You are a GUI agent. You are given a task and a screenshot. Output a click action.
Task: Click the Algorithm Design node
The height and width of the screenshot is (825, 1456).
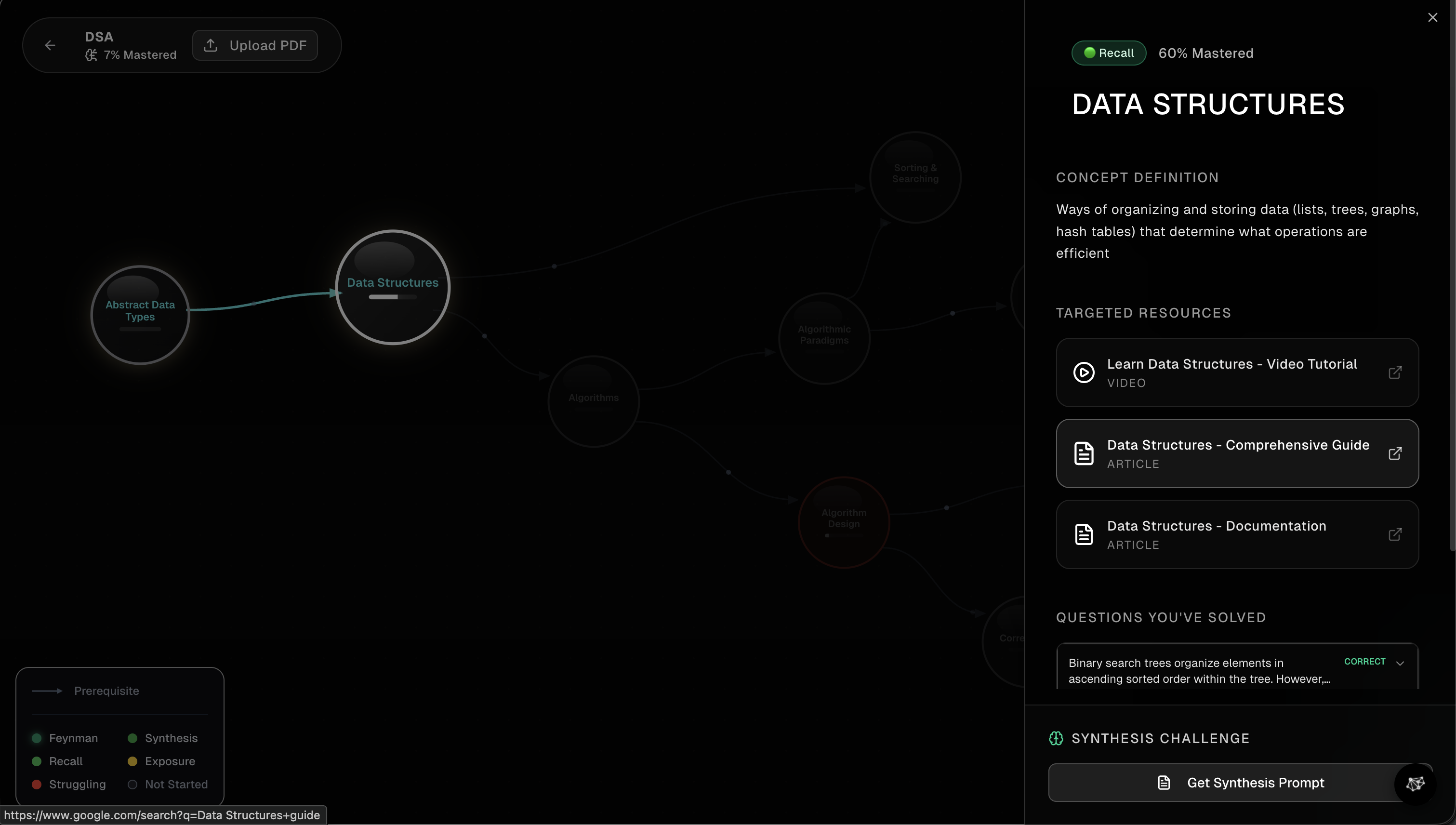pyautogui.click(x=844, y=521)
